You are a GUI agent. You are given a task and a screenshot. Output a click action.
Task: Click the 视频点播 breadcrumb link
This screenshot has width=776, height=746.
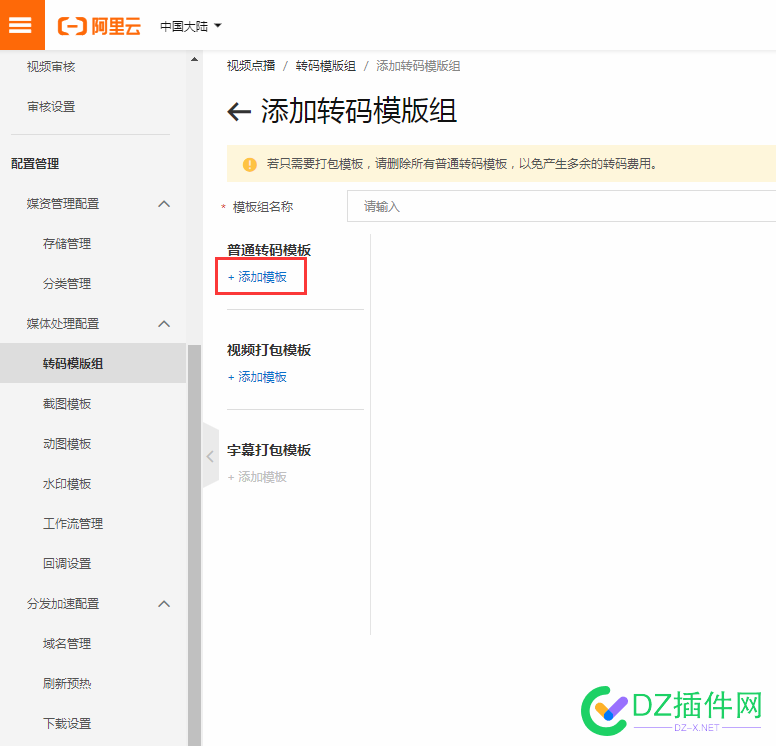(251, 66)
